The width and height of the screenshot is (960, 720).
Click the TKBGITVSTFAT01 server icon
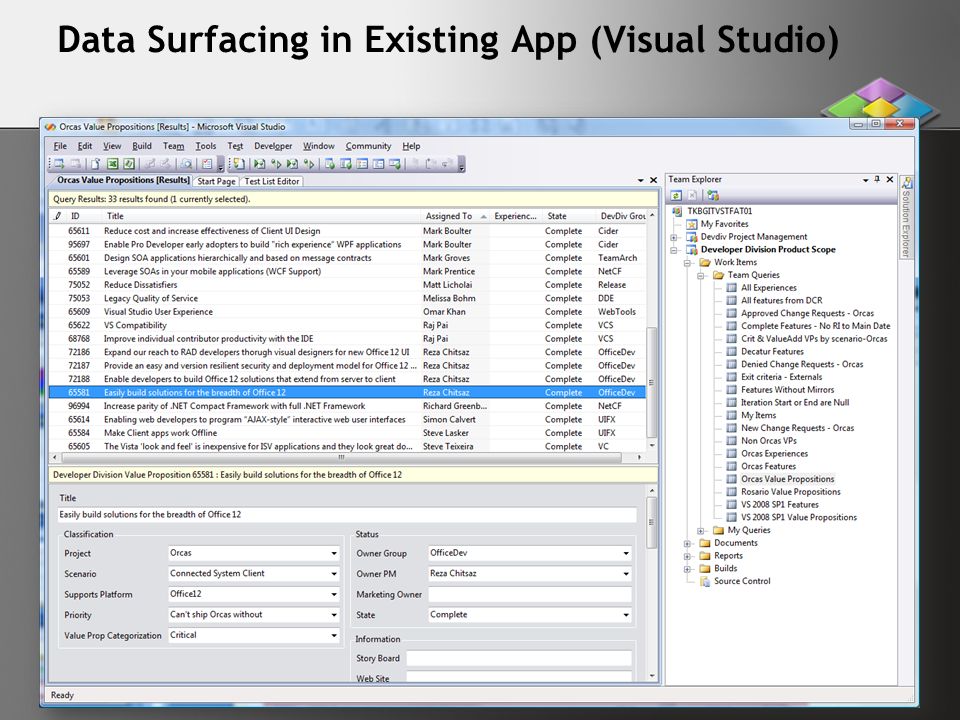coord(677,211)
